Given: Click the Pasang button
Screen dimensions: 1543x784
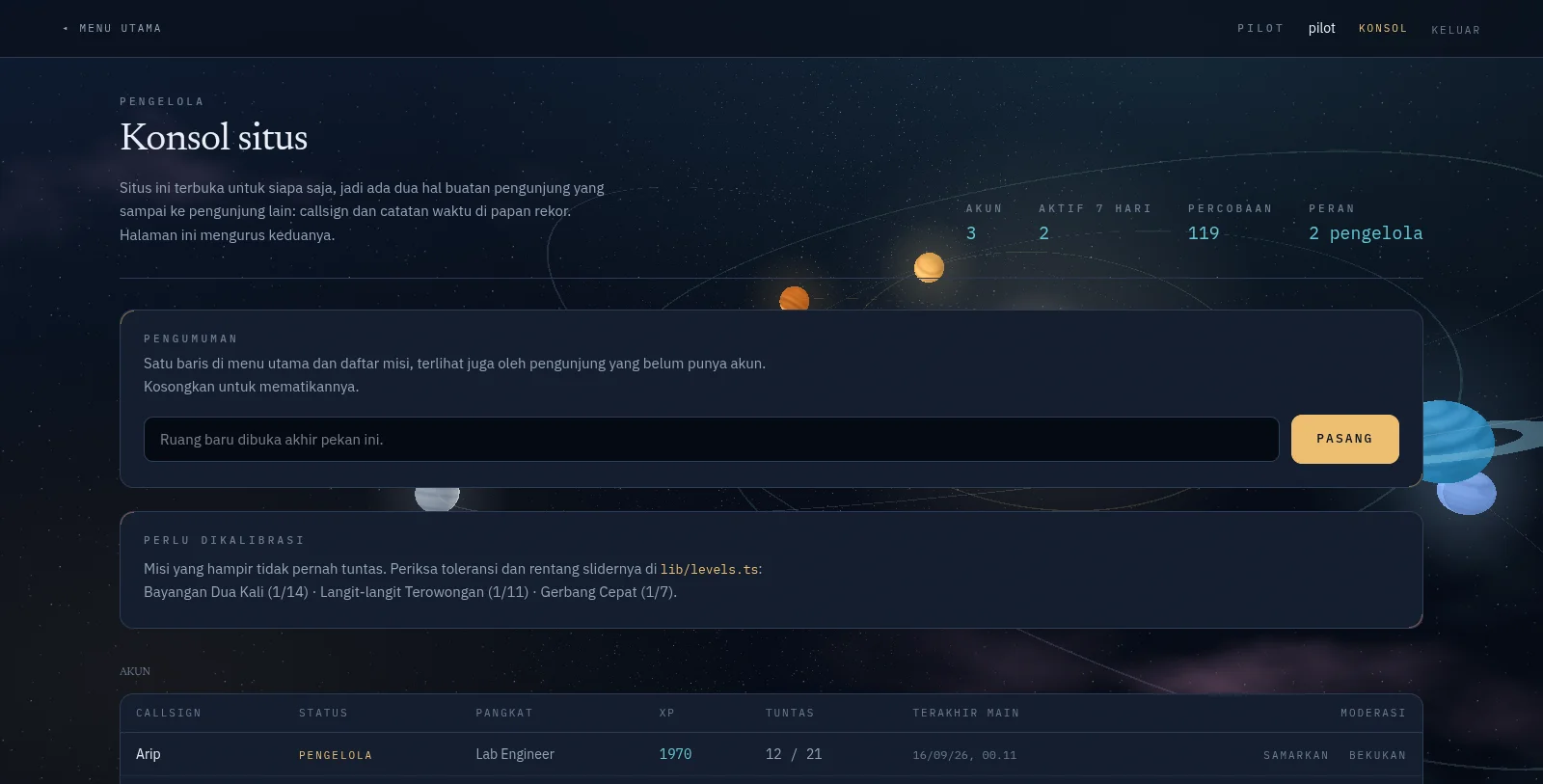Looking at the screenshot, I should 1345,439.
